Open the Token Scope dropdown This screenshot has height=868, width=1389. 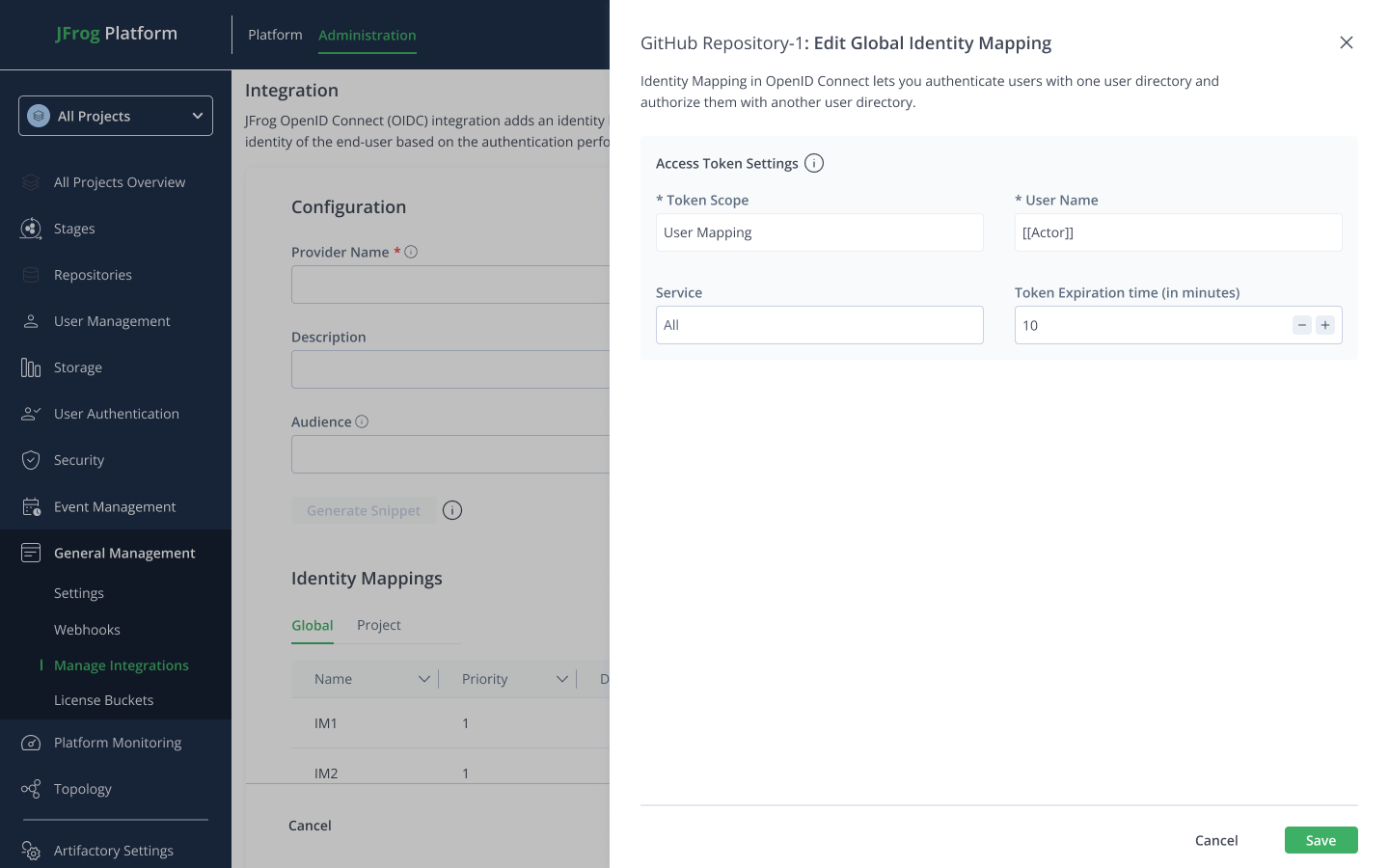click(x=819, y=232)
